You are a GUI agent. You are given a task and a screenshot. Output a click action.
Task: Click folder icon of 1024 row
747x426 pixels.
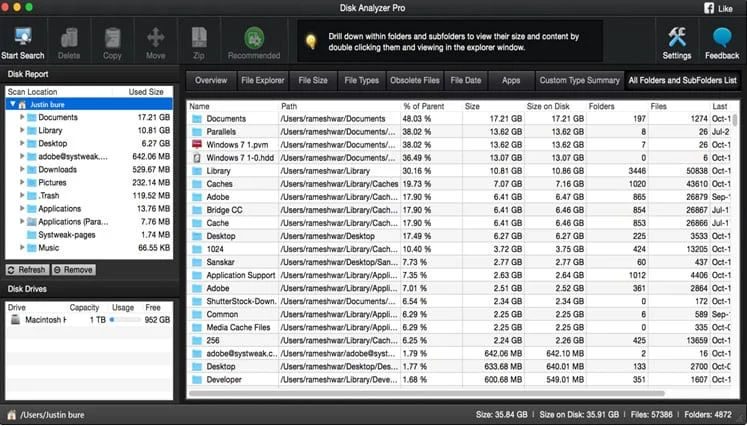click(197, 249)
